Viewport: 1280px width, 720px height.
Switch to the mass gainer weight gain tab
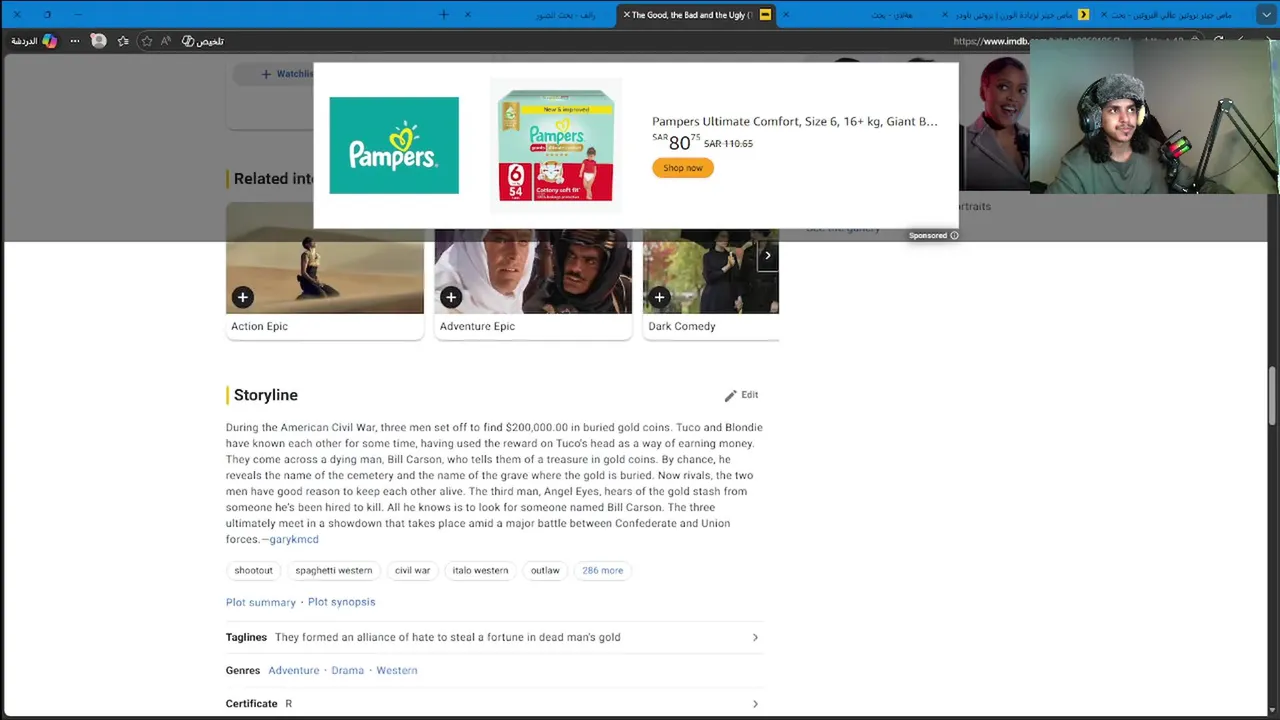[x=1015, y=15]
